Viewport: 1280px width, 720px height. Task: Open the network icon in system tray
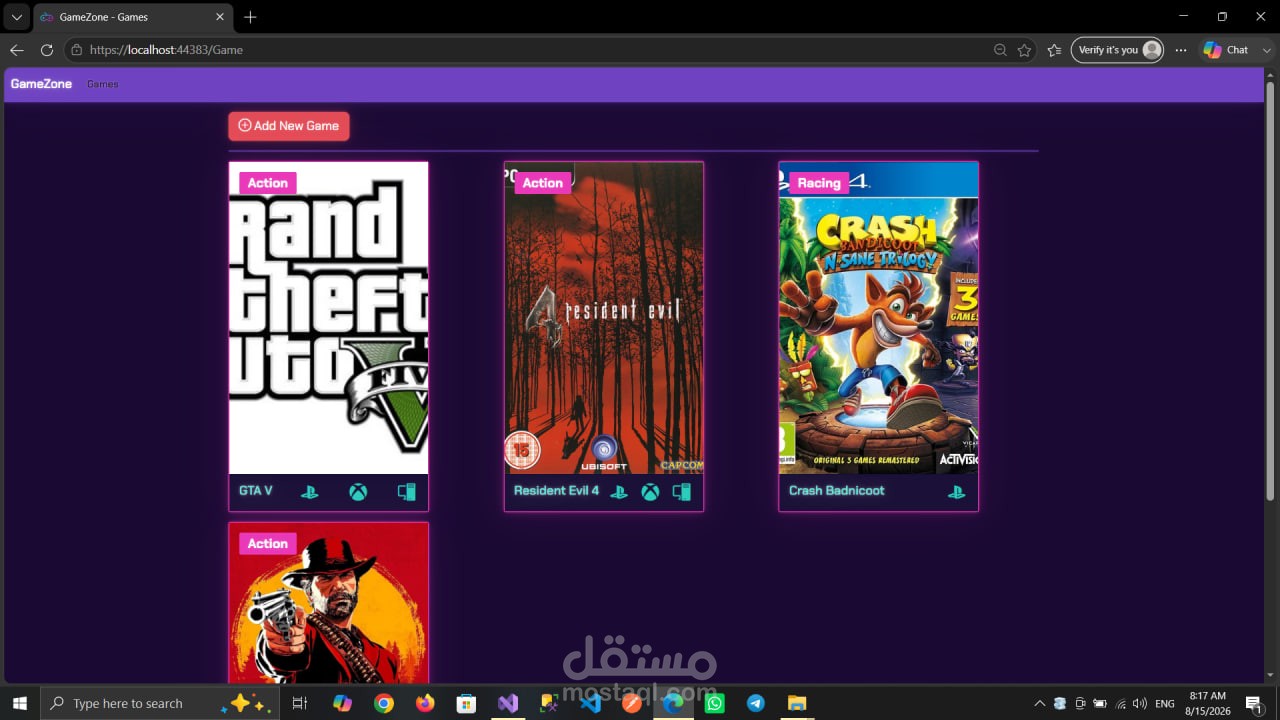1121,704
